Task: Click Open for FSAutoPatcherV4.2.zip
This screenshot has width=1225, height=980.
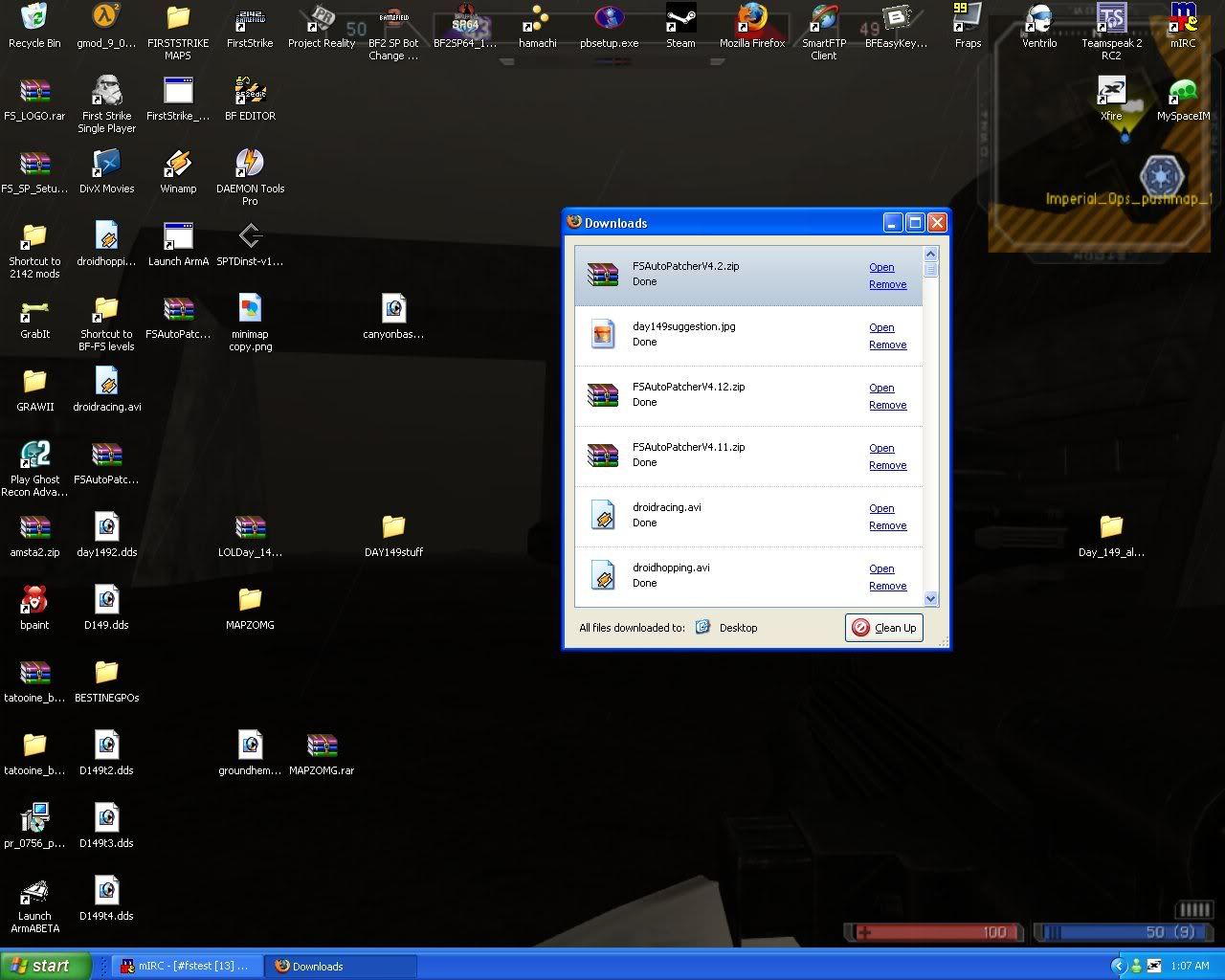Action: click(881, 268)
